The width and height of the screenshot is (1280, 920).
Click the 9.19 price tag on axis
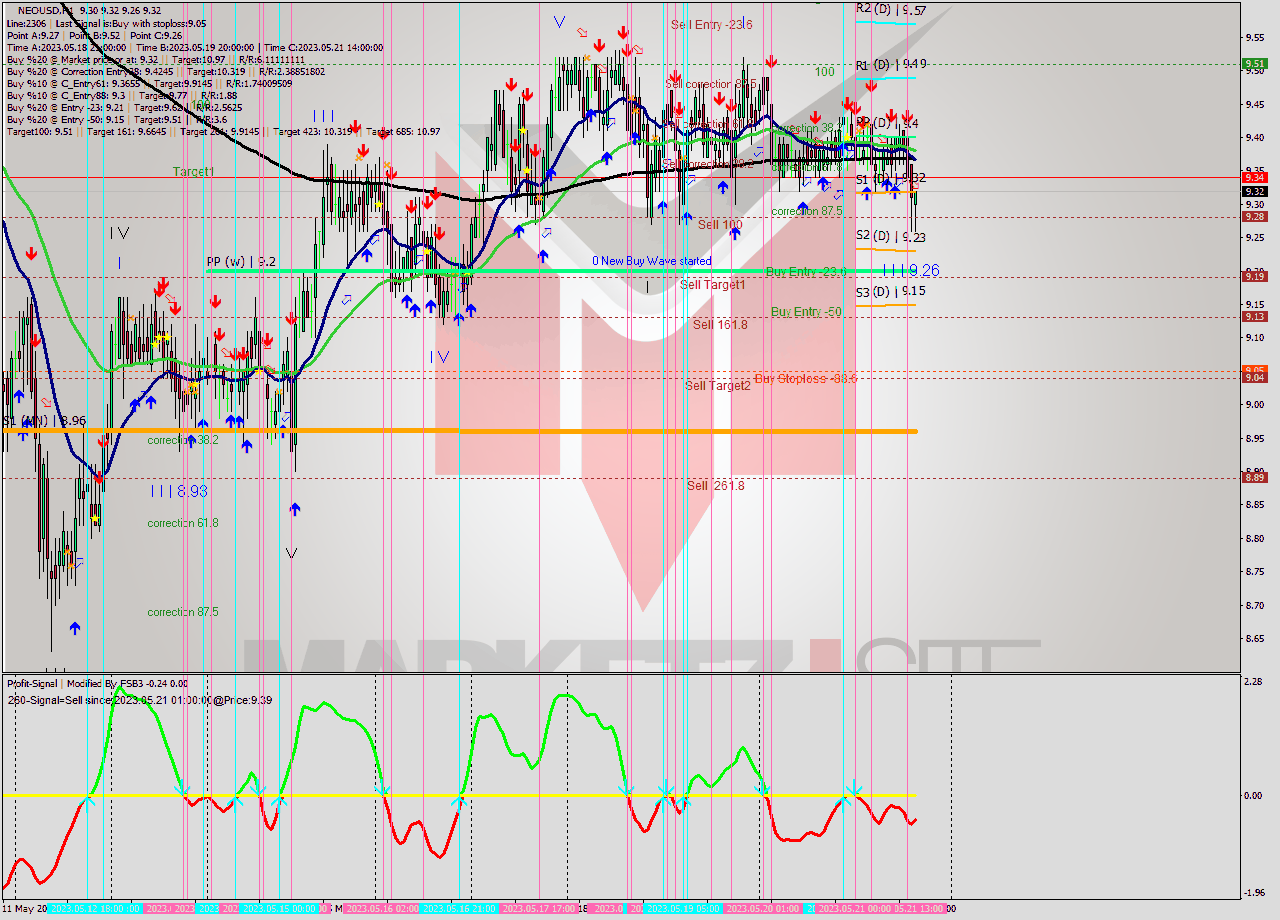(x=1254, y=276)
